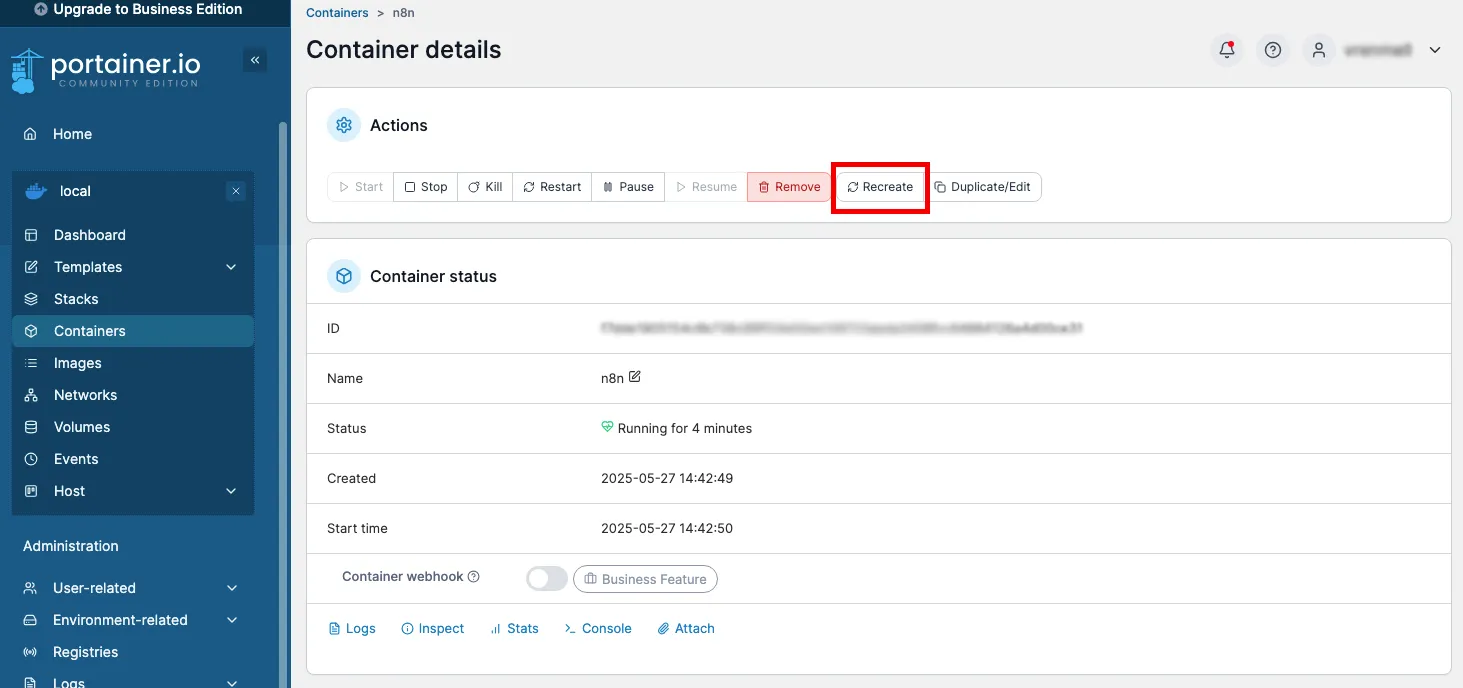
Task: Click the Stop container button
Action: tap(426, 187)
